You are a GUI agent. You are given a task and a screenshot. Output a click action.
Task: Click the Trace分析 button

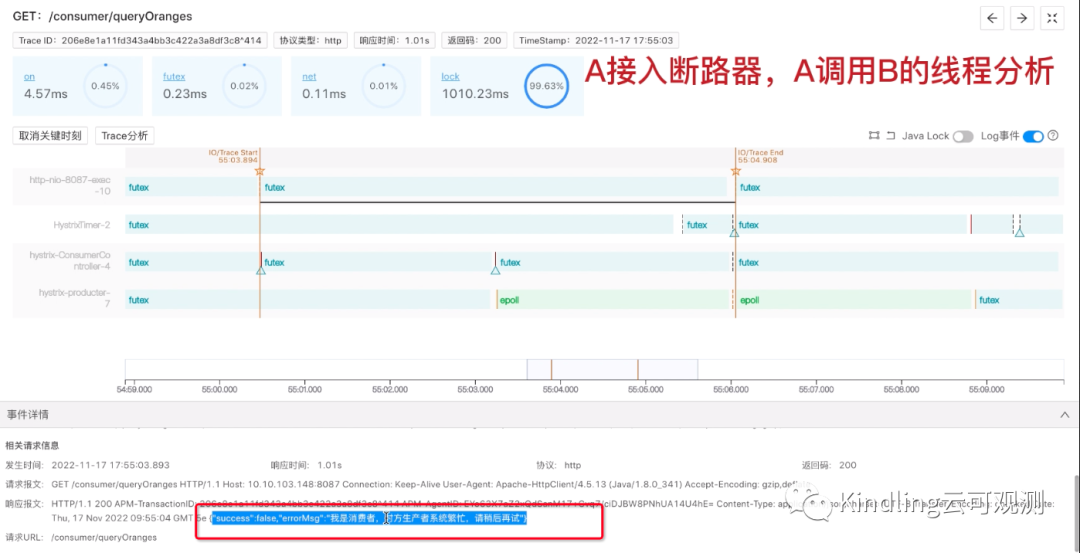point(125,136)
